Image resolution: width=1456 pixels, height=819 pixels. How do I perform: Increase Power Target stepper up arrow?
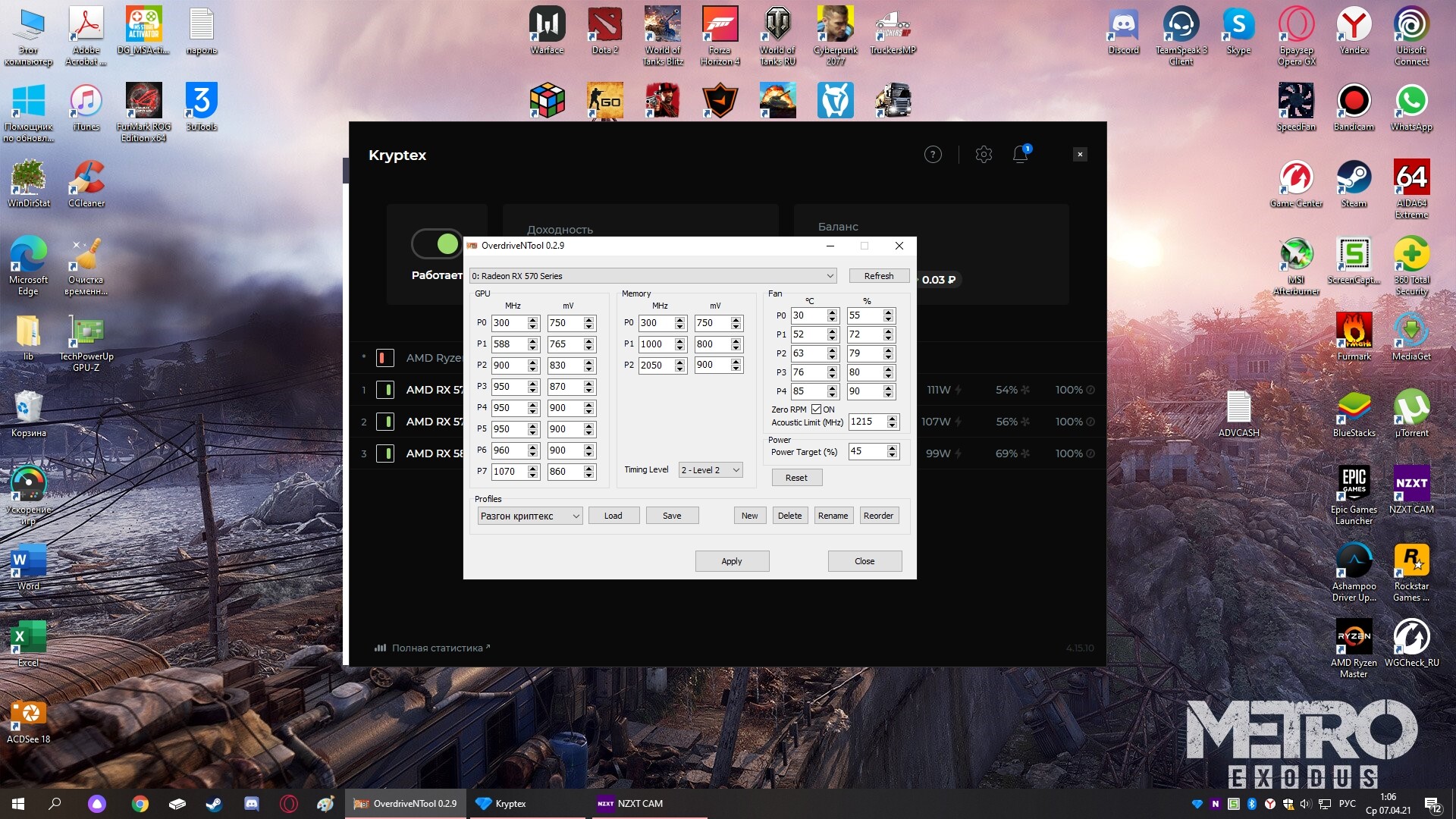coord(892,447)
